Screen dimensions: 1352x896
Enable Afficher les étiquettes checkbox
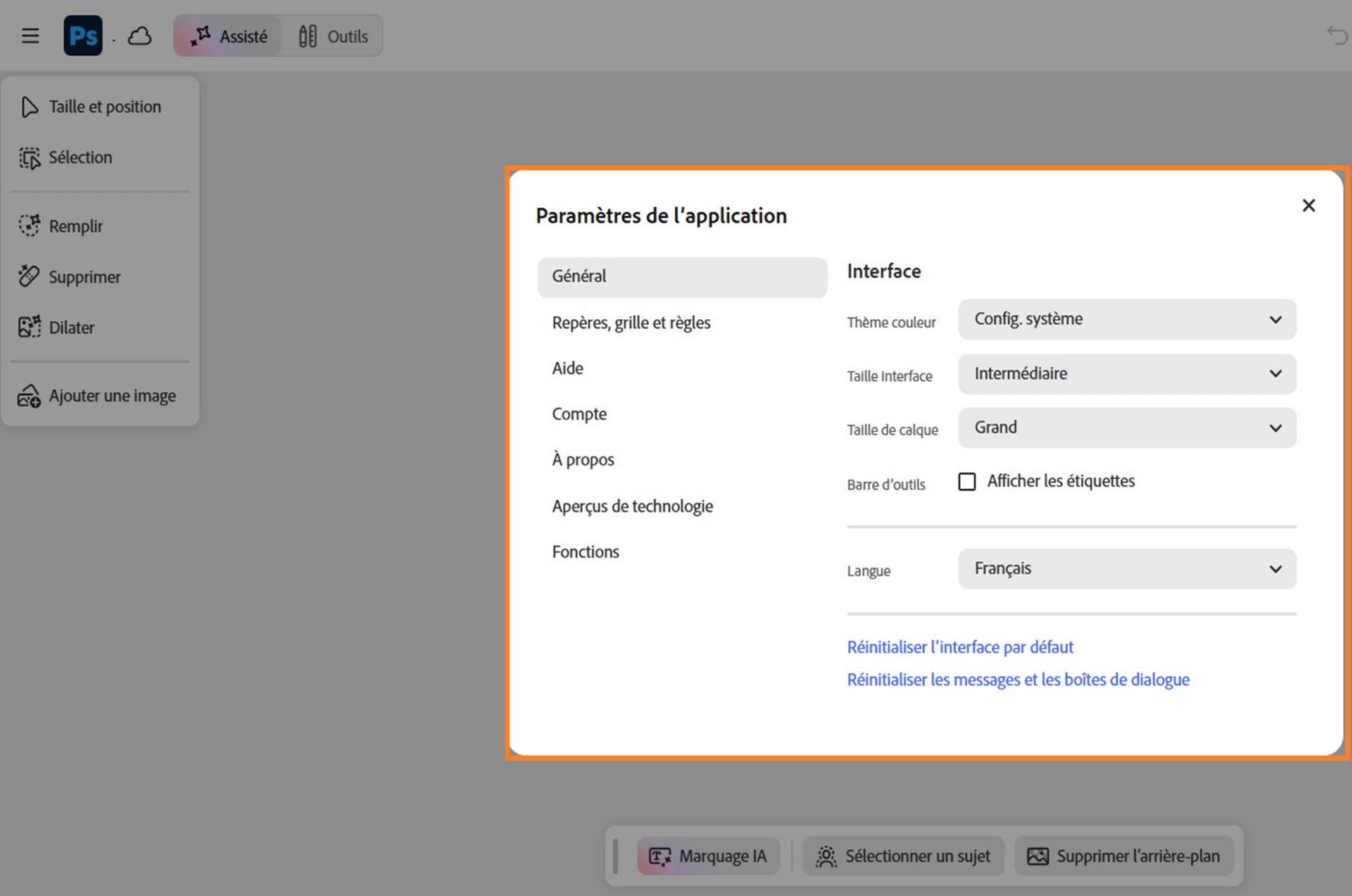pyautogui.click(x=967, y=481)
